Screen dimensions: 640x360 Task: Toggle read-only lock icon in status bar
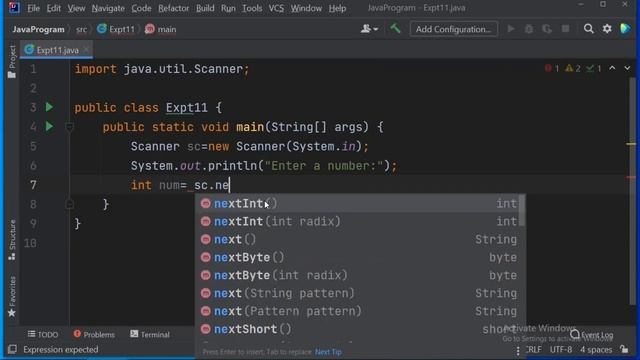(624, 349)
